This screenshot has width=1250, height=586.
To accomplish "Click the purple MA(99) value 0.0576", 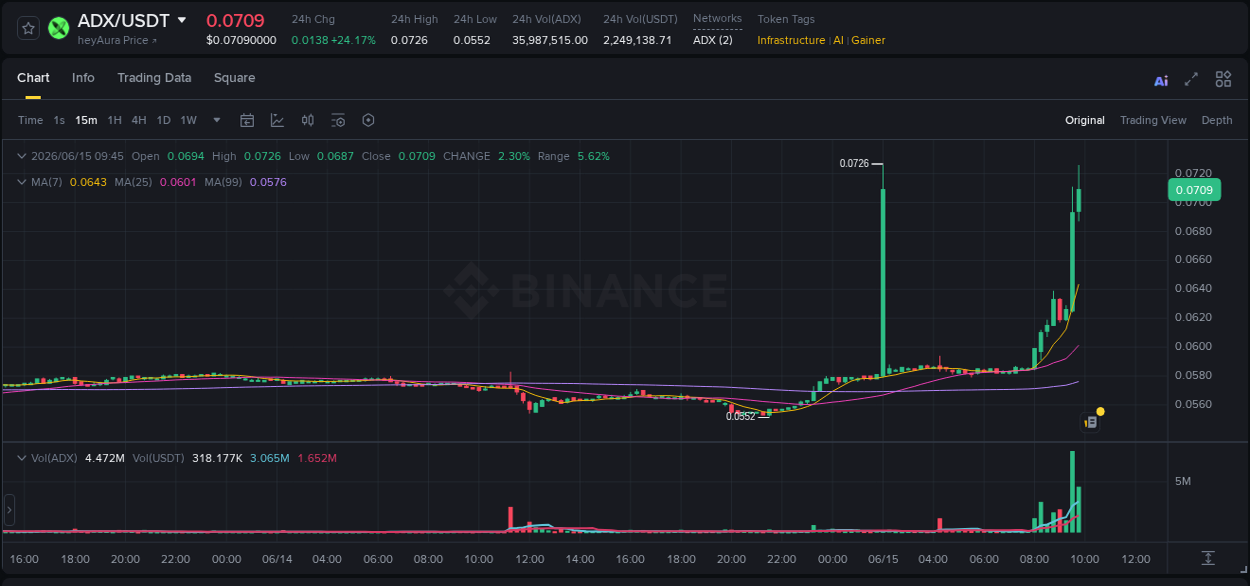I will click(268, 182).
